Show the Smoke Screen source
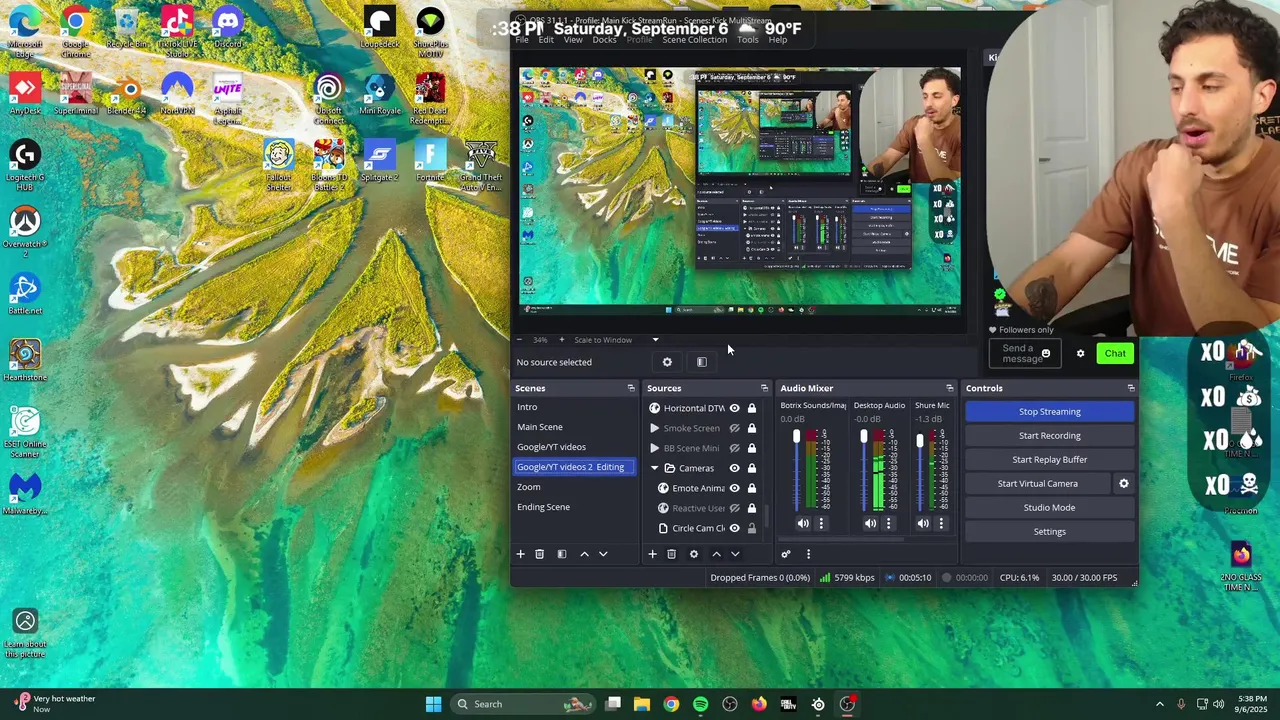This screenshot has width=1280, height=720. 734,428
